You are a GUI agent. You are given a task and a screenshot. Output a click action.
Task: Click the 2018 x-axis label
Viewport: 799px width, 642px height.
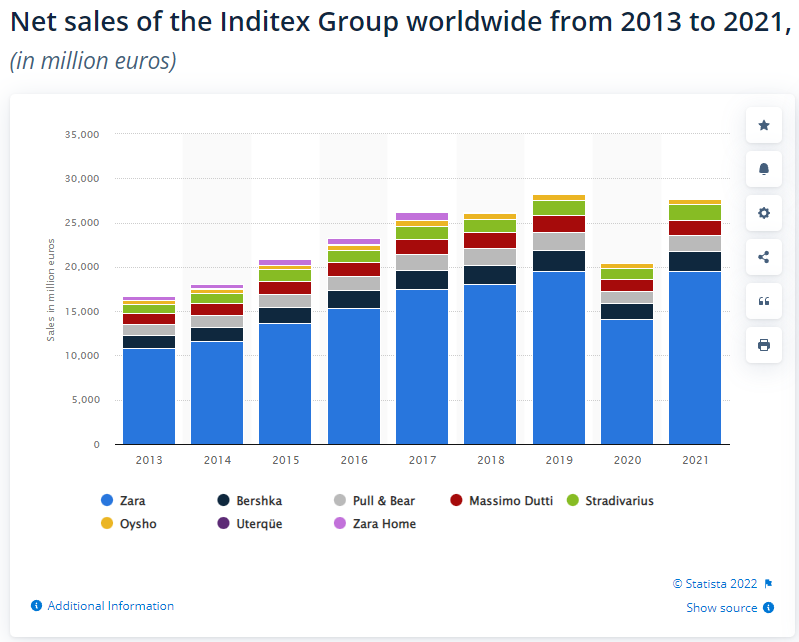pyautogui.click(x=491, y=460)
